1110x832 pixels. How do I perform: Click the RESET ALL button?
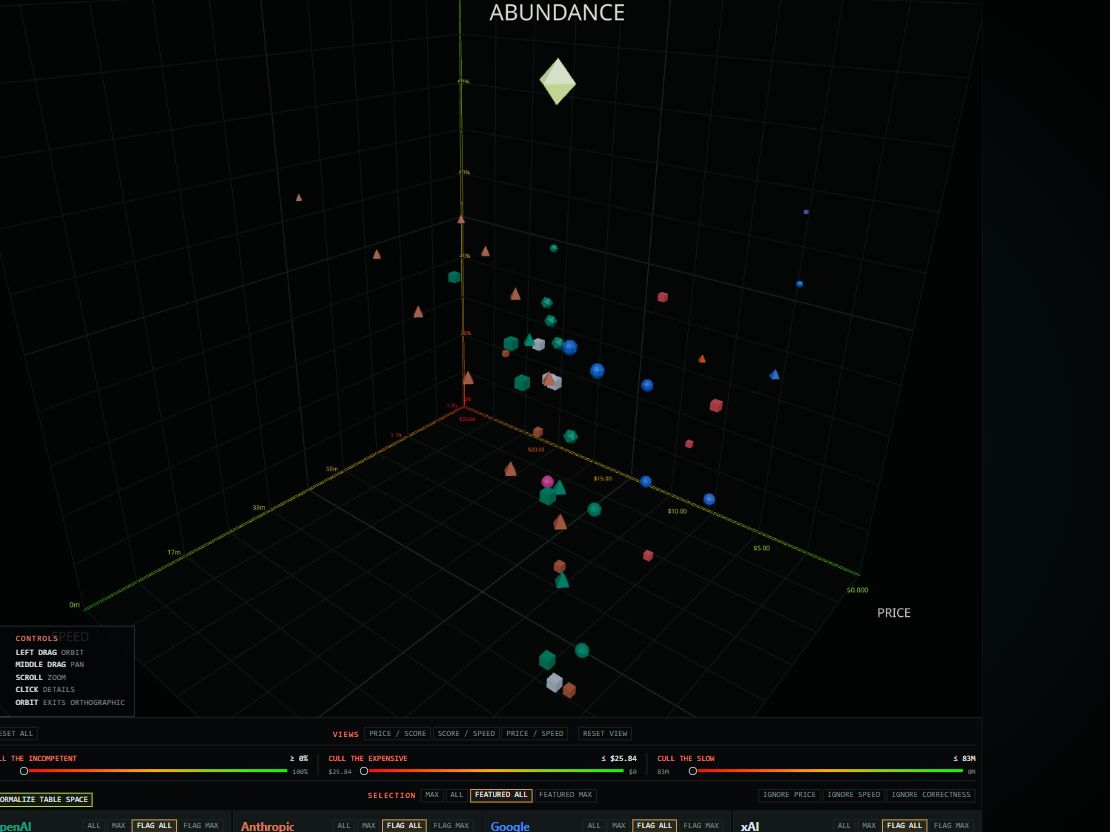pos(17,734)
